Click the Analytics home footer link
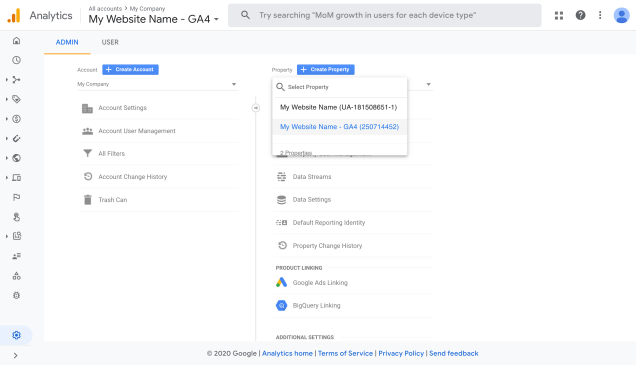The image size is (636, 365). (x=287, y=354)
